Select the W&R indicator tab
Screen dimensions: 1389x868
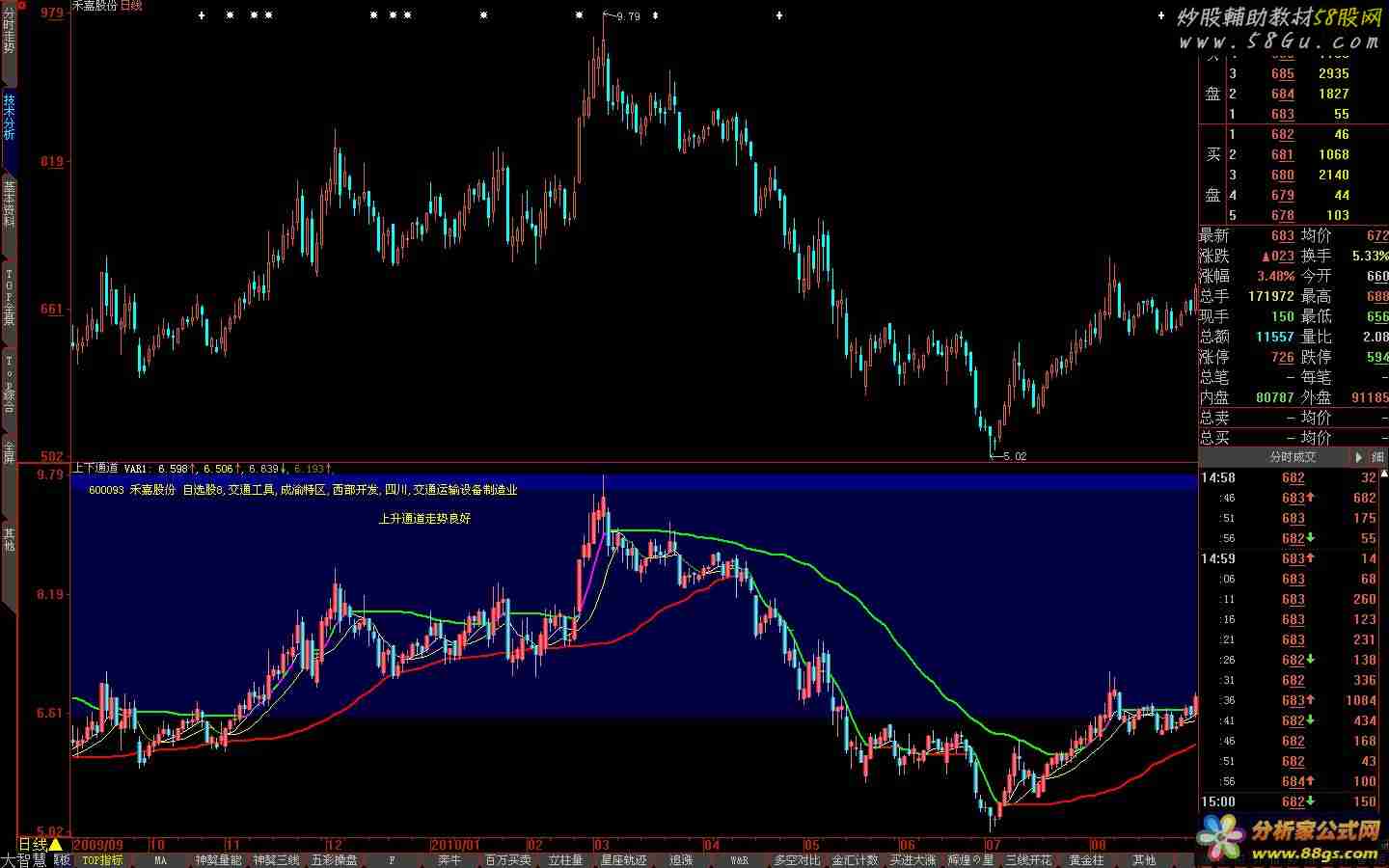739,860
